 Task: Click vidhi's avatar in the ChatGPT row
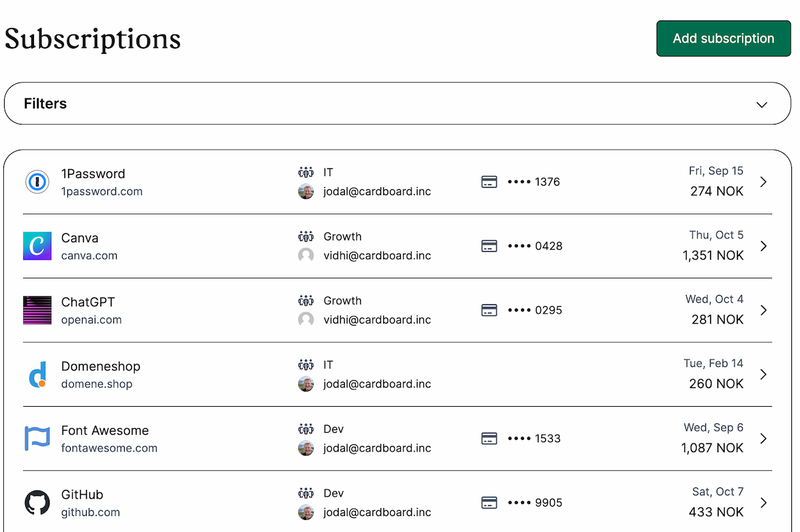306,319
